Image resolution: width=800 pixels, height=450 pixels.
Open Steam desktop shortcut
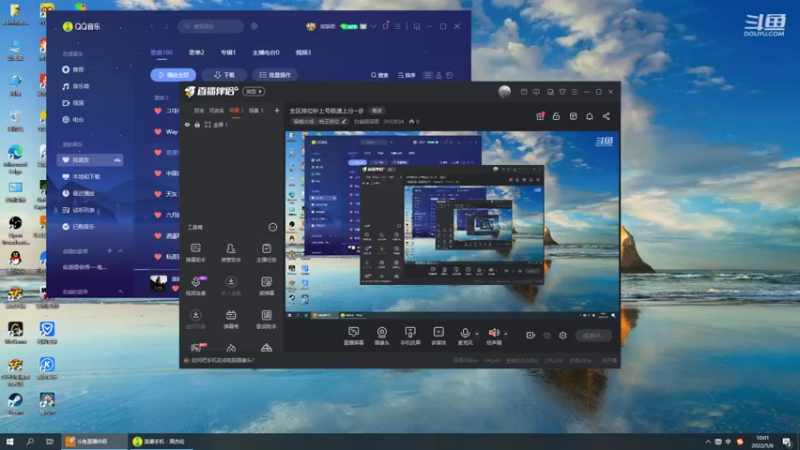15,403
